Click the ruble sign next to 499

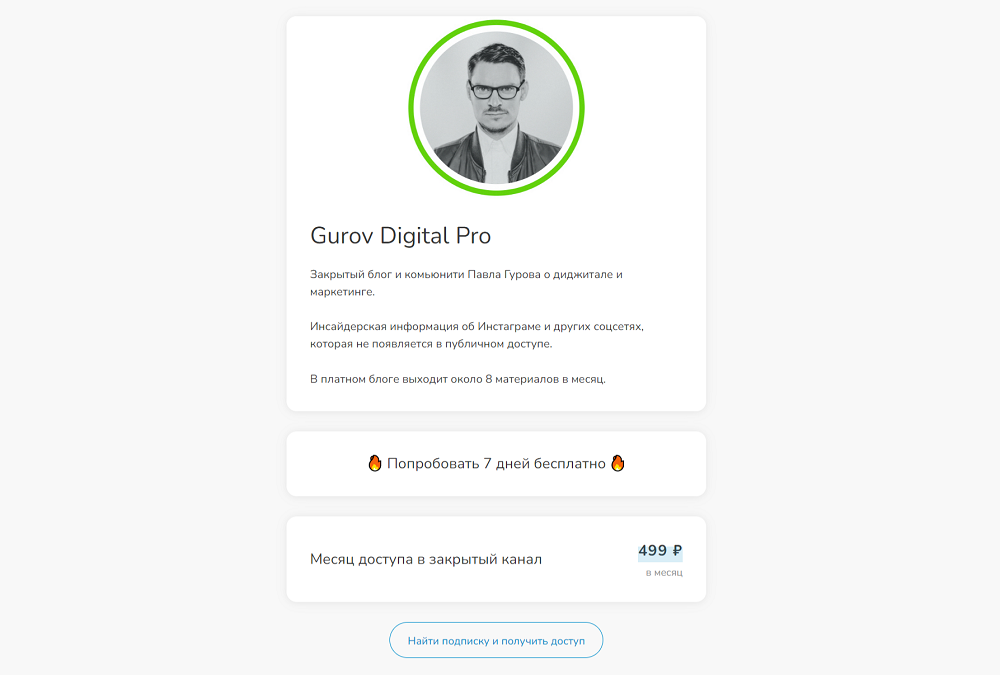pyautogui.click(x=677, y=551)
